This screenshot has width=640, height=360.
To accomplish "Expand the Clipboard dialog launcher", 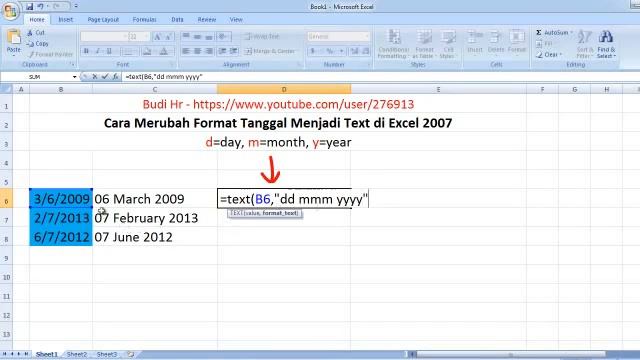I will (72, 64).
